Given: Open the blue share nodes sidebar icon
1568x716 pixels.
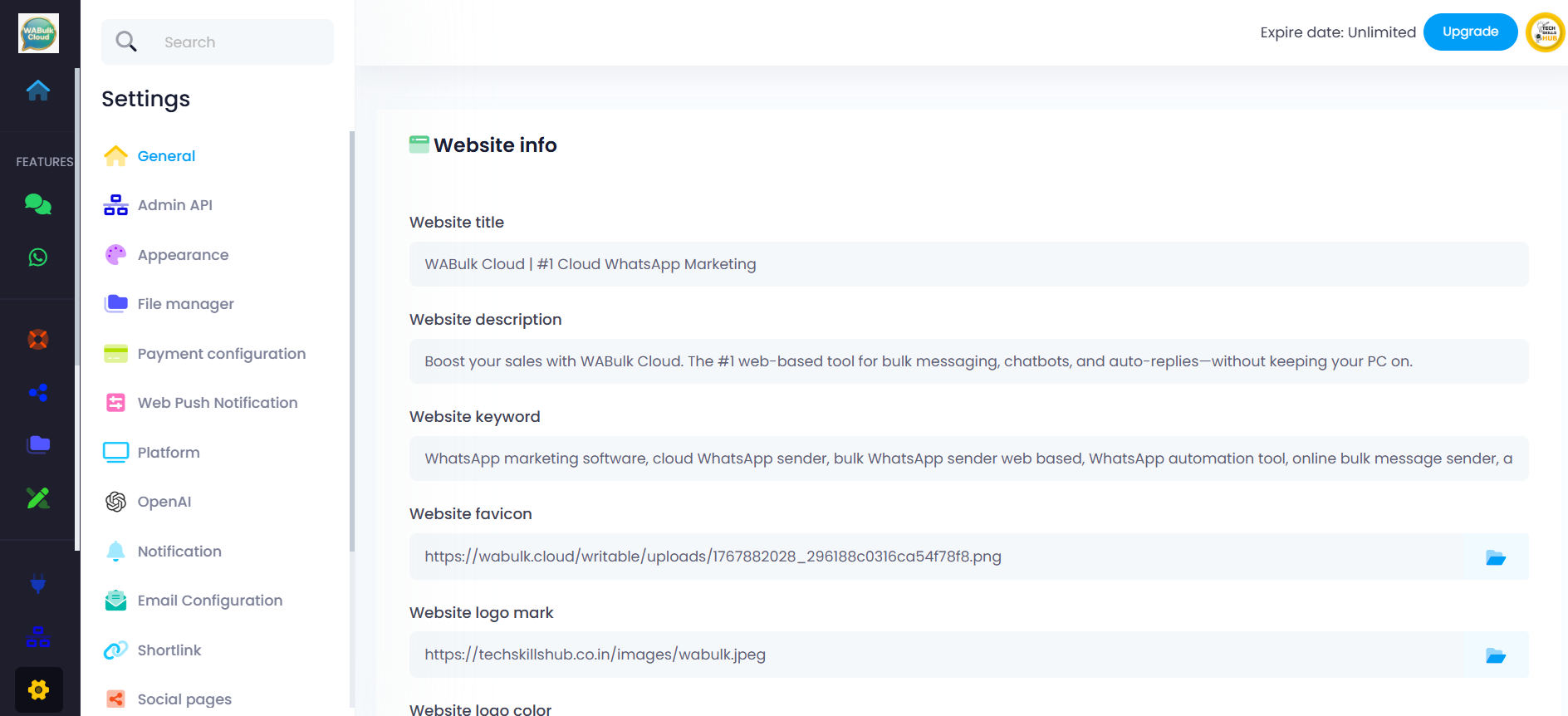Looking at the screenshot, I should coord(38,393).
